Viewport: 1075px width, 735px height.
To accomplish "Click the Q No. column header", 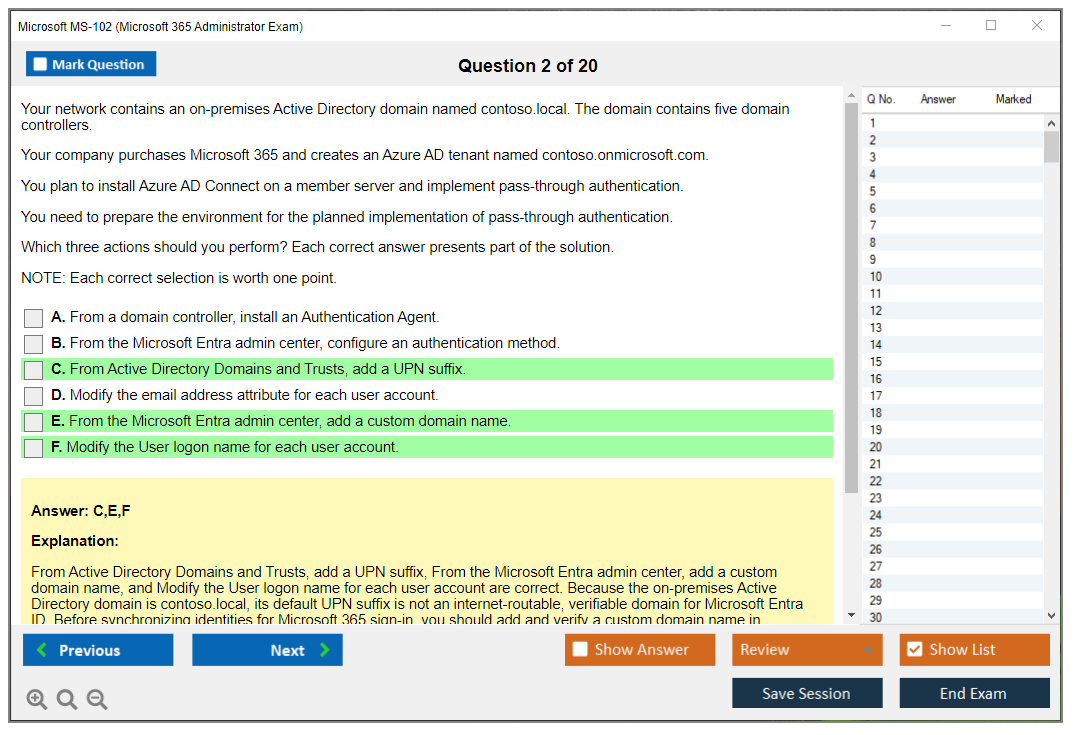I will (x=880, y=99).
